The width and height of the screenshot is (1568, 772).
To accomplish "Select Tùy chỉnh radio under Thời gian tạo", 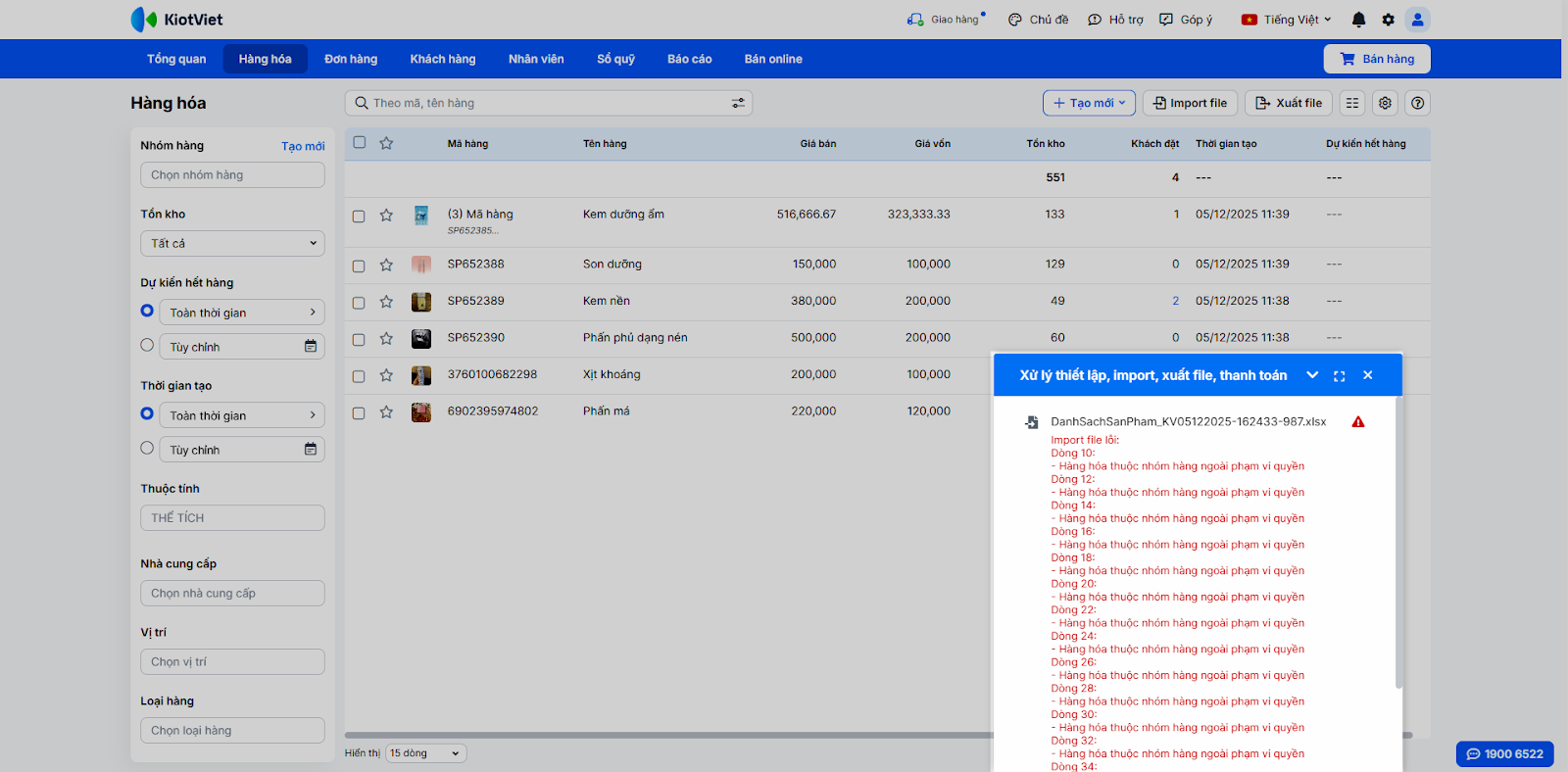I will (x=147, y=449).
